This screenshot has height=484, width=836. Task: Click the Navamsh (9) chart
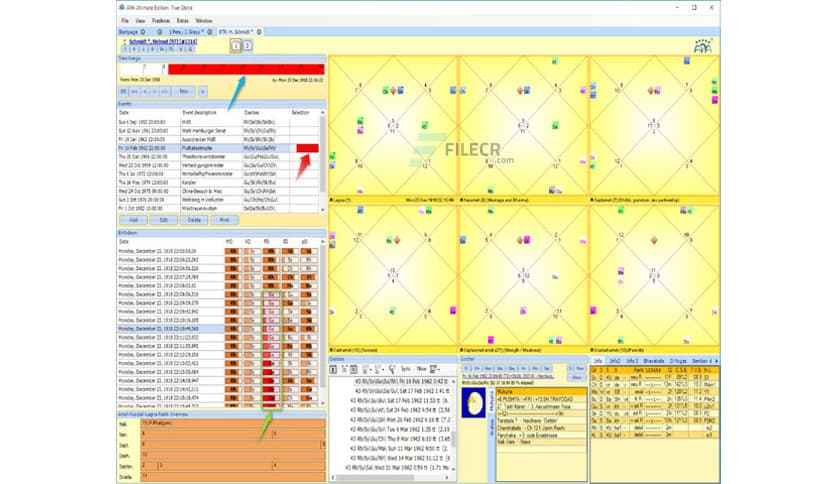click(523, 126)
